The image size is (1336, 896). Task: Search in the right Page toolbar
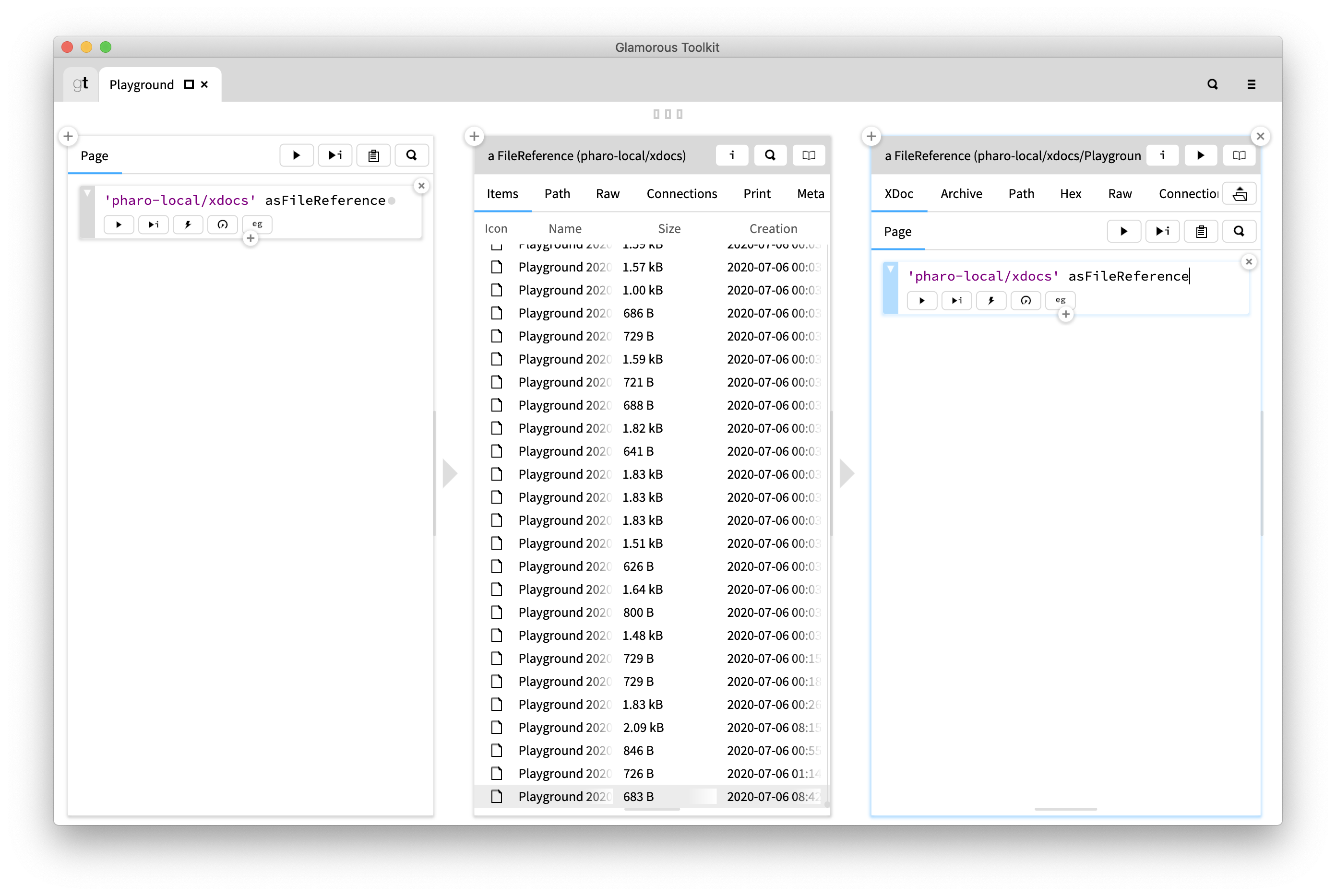1239,231
